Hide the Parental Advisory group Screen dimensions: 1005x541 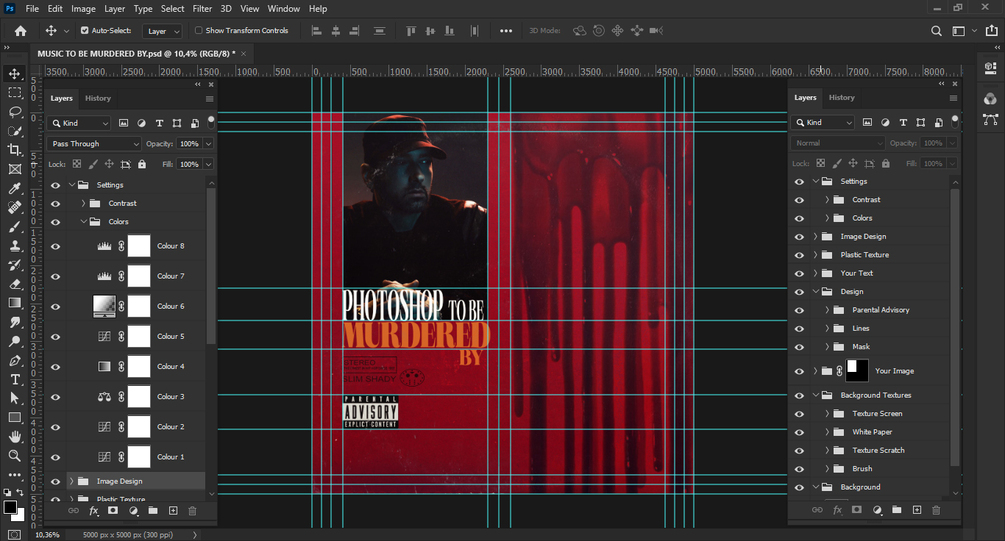(799, 310)
